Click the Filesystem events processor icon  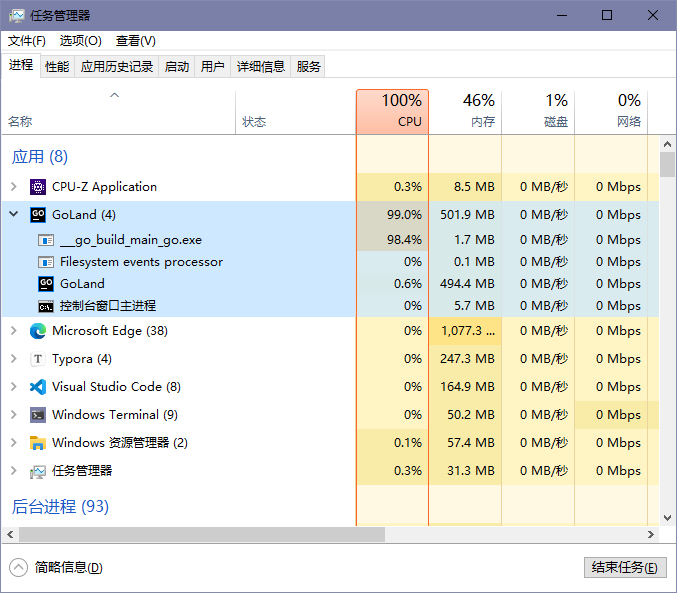point(46,262)
